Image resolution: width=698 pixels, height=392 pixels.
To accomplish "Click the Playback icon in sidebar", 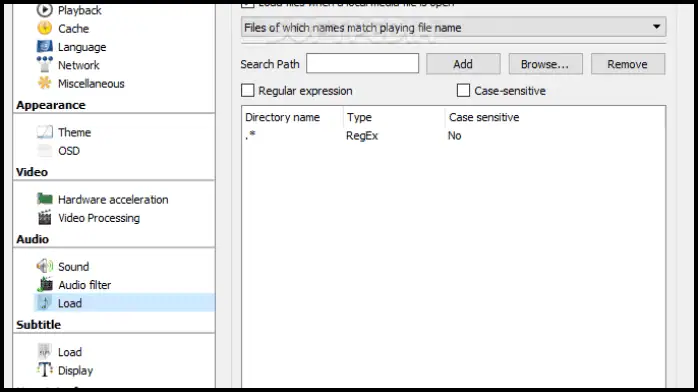I will click(x=45, y=10).
